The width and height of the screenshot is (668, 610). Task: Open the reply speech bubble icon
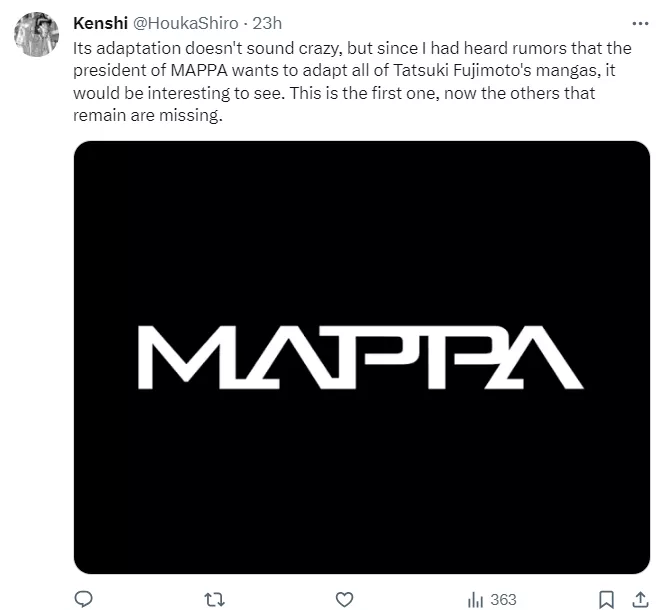84,599
